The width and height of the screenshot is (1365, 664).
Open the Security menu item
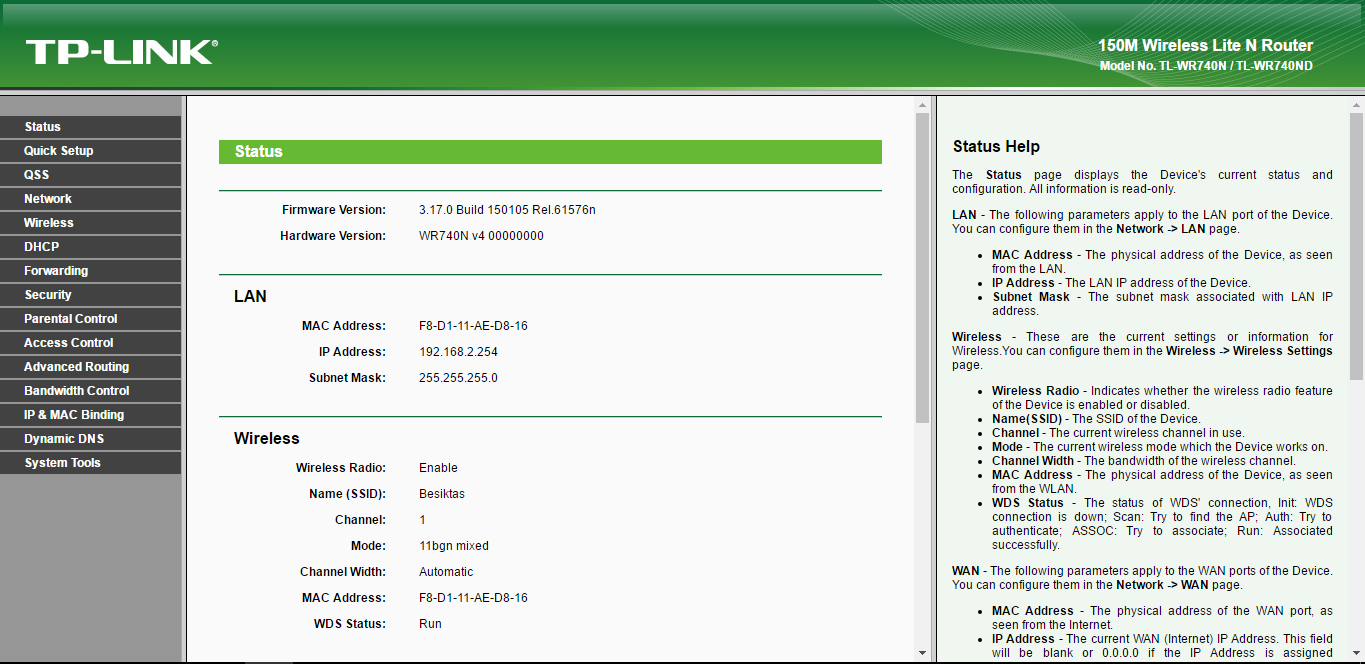tap(90, 295)
